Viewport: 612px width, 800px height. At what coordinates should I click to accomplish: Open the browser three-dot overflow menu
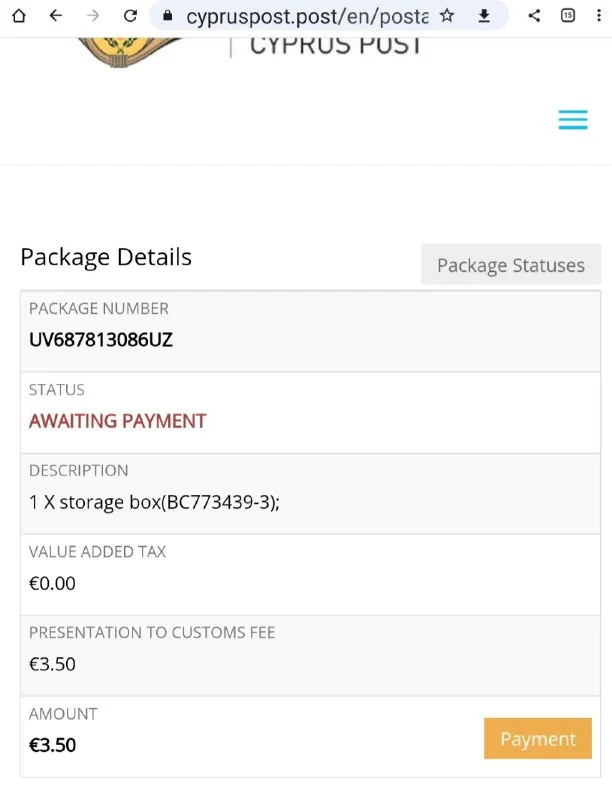coord(598,16)
